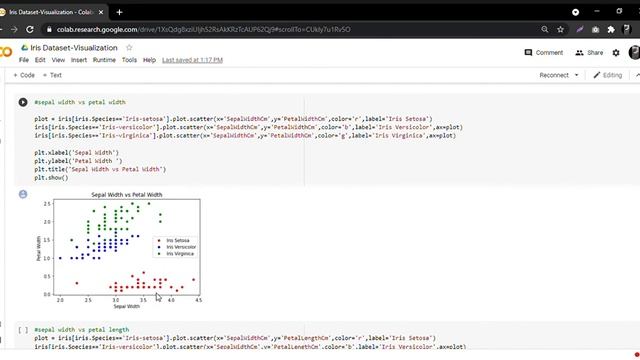Add a new Code cell
Image resolution: width=640 pixels, height=360 pixels.
[24, 75]
